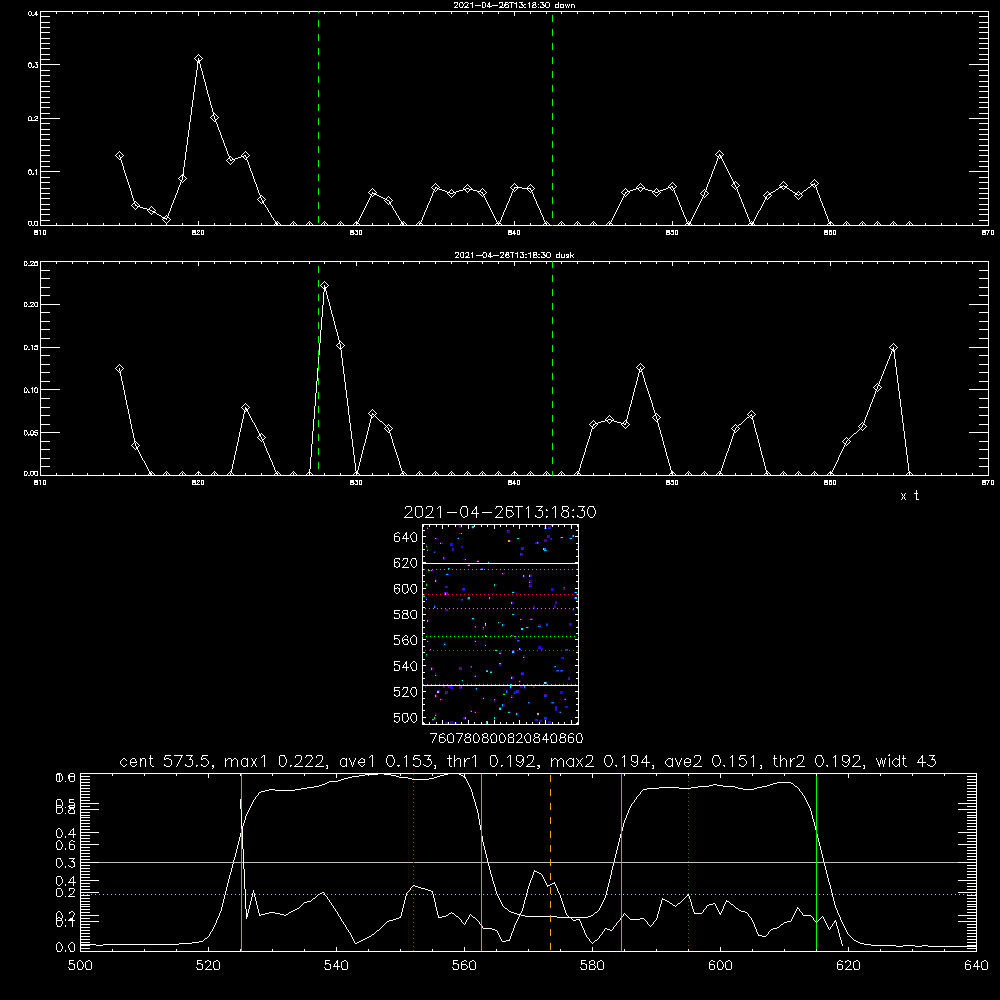Click the '500' label beside detector image
This screenshot has width=1000, height=1000.
tap(406, 717)
